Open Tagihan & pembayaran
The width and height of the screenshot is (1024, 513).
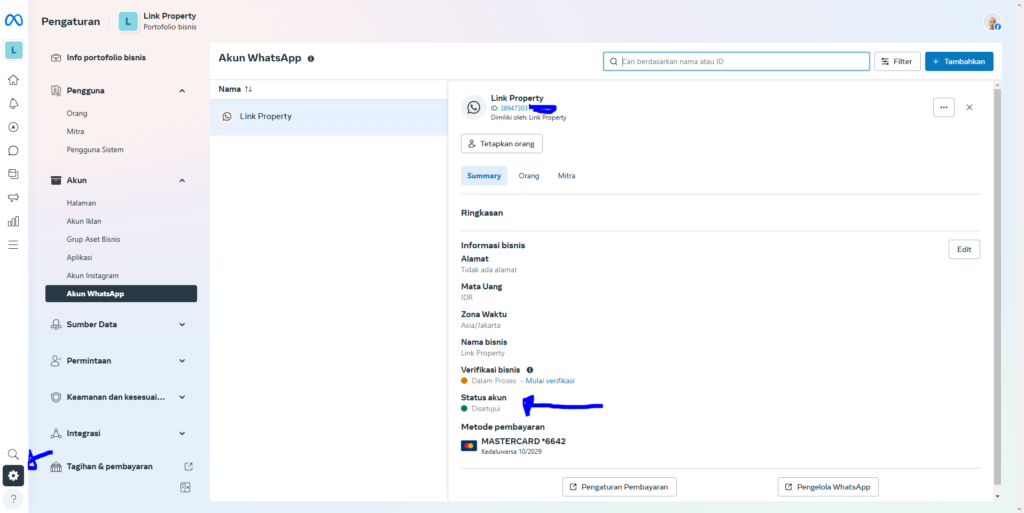click(110, 467)
